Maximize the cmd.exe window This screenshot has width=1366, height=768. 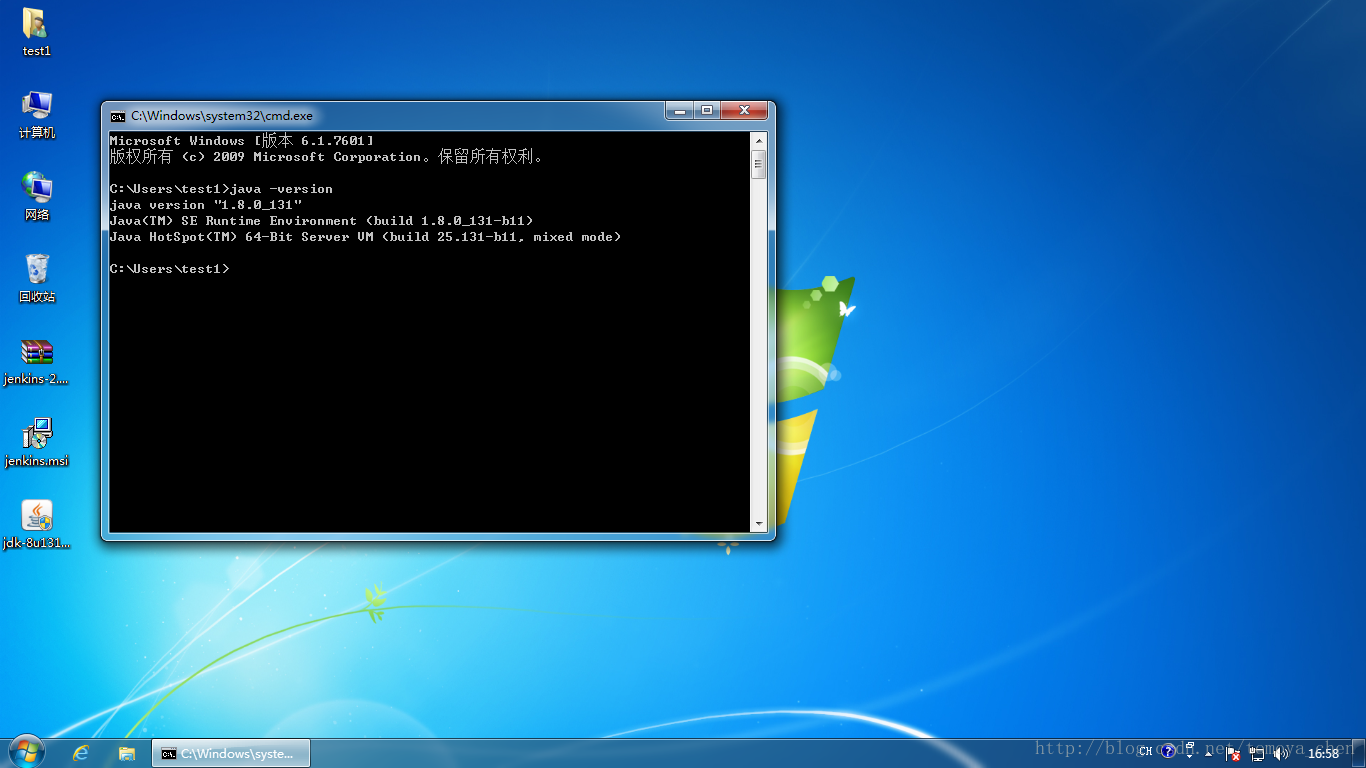click(x=706, y=110)
